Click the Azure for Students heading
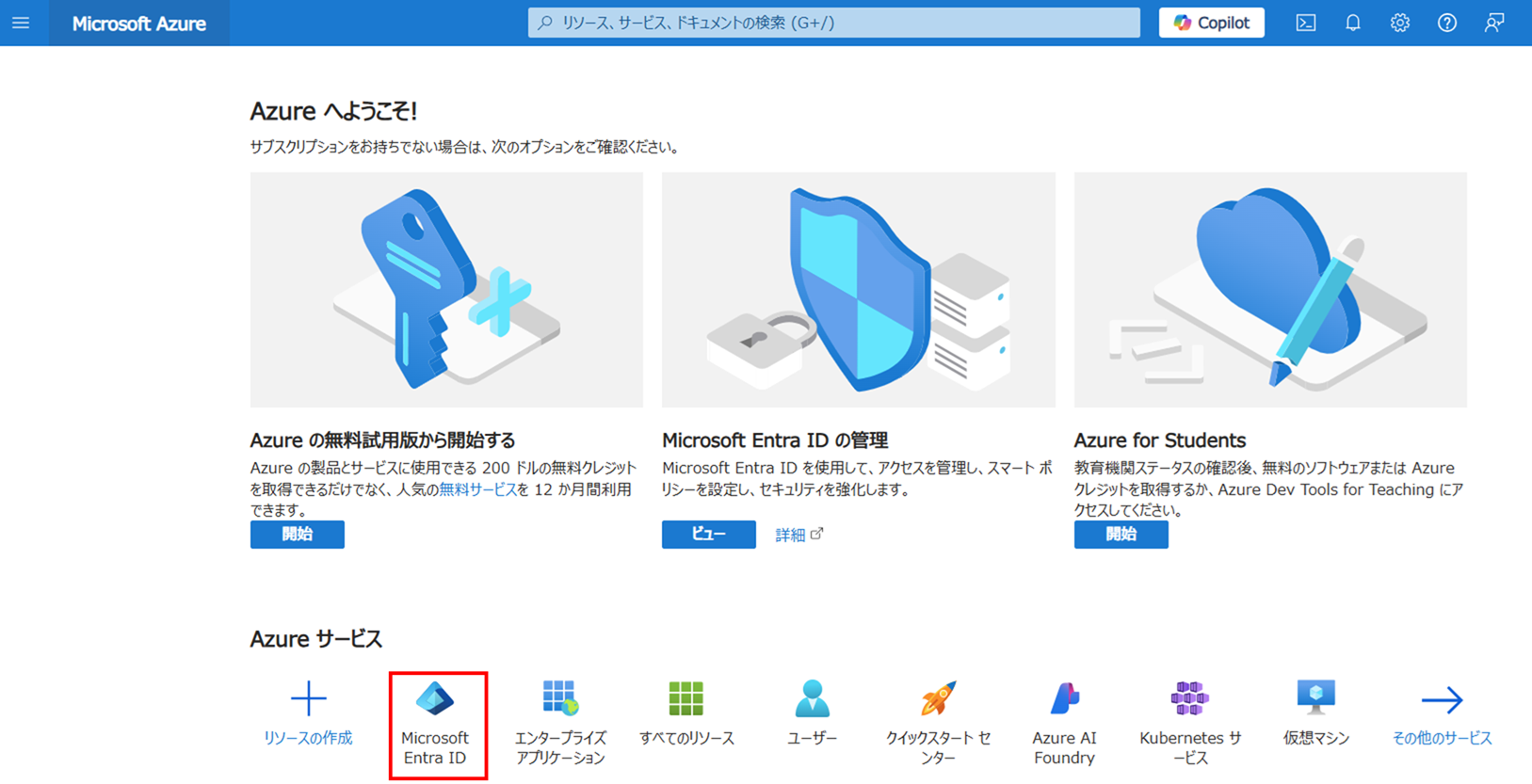Image resolution: width=1532 pixels, height=784 pixels. pos(1160,440)
